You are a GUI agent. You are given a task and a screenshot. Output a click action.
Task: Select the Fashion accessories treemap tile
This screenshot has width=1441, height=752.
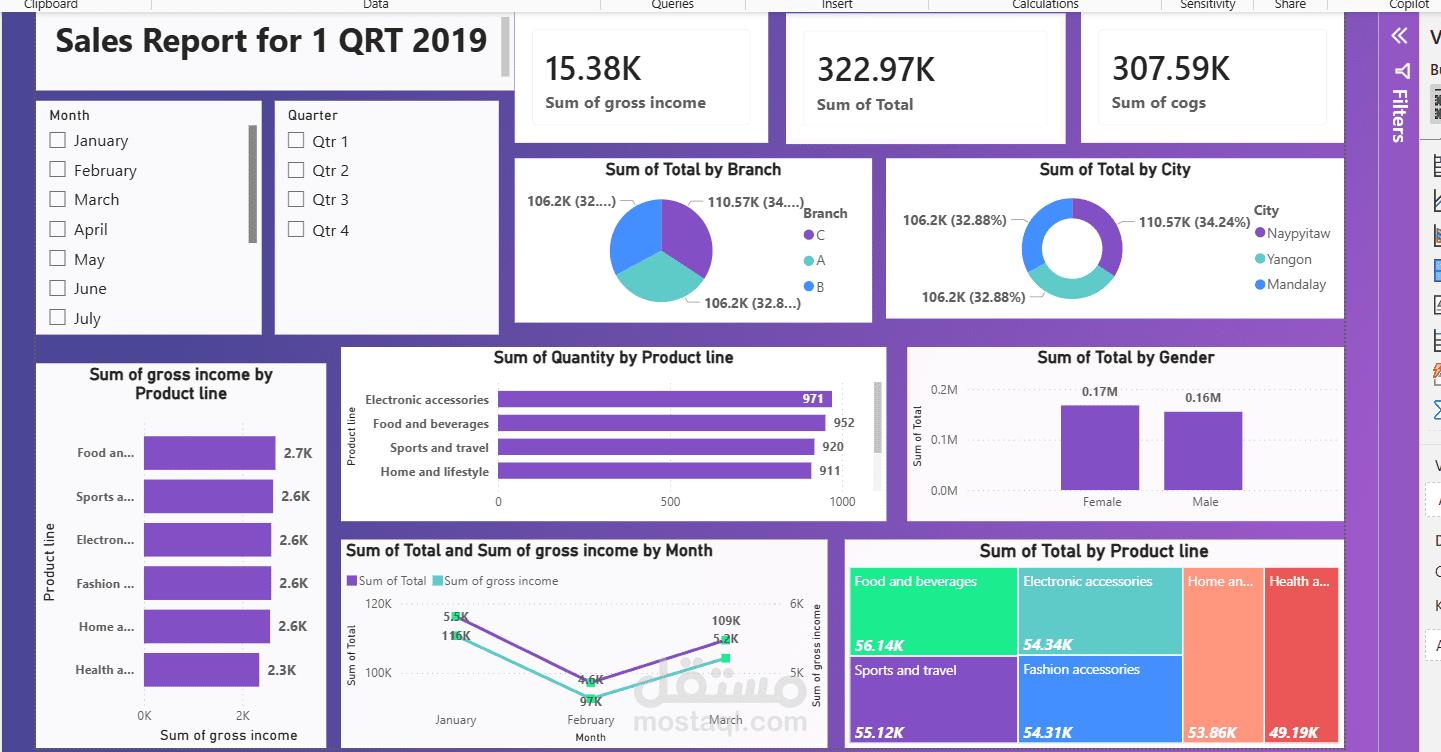click(x=1100, y=700)
